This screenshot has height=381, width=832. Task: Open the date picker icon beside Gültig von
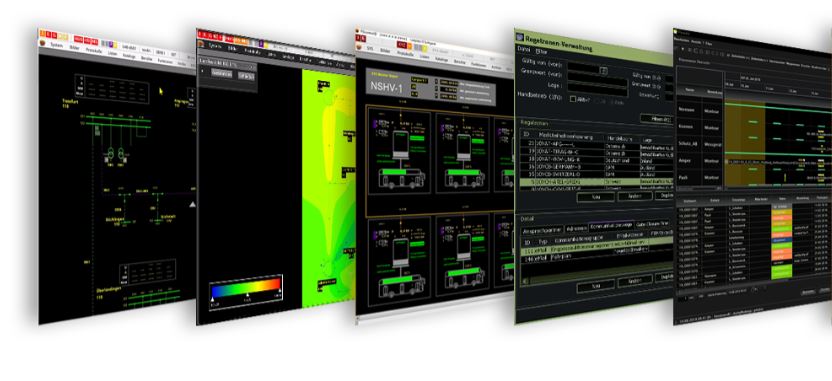(x=603, y=70)
